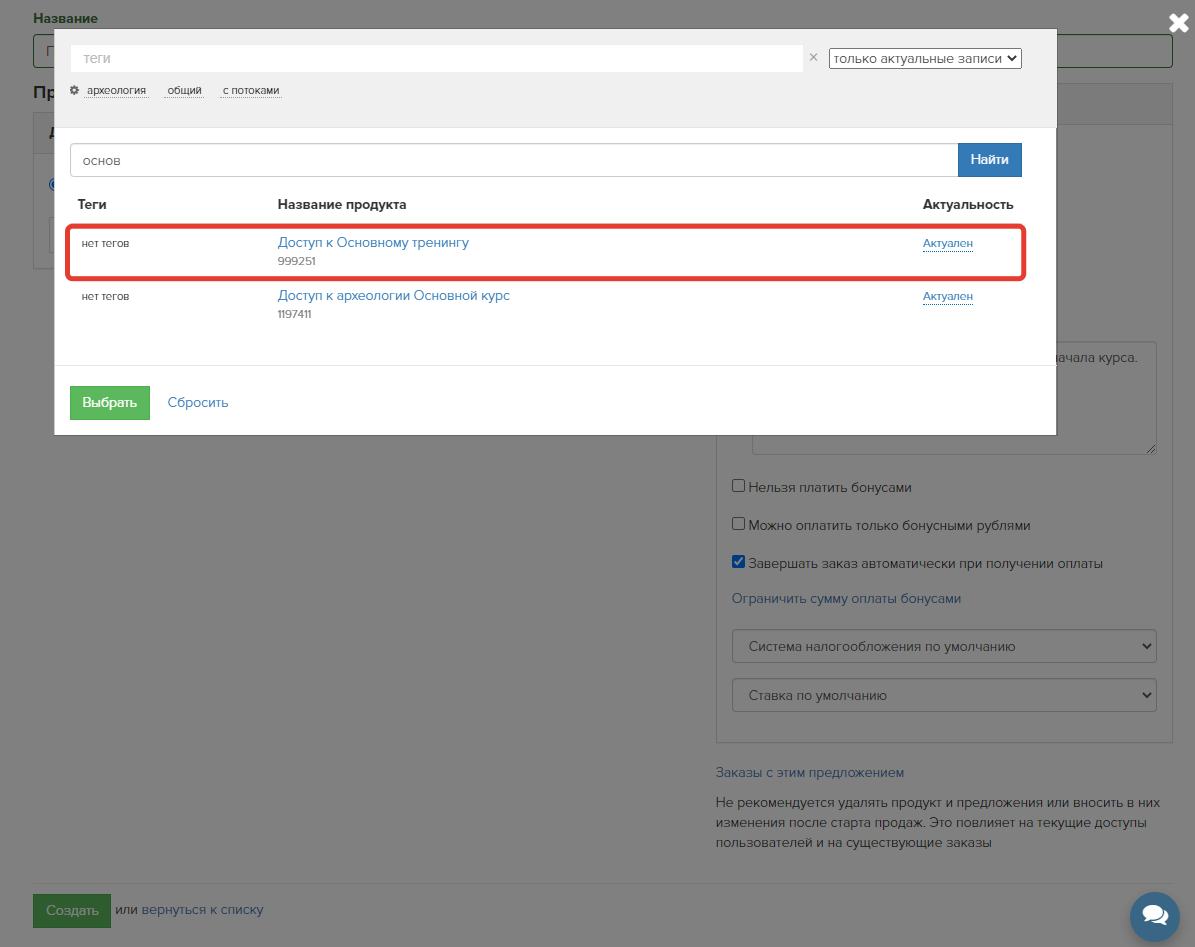
Task: Uncheck 'Завершать заказ автоматически' checkbox
Action: pos(739,562)
